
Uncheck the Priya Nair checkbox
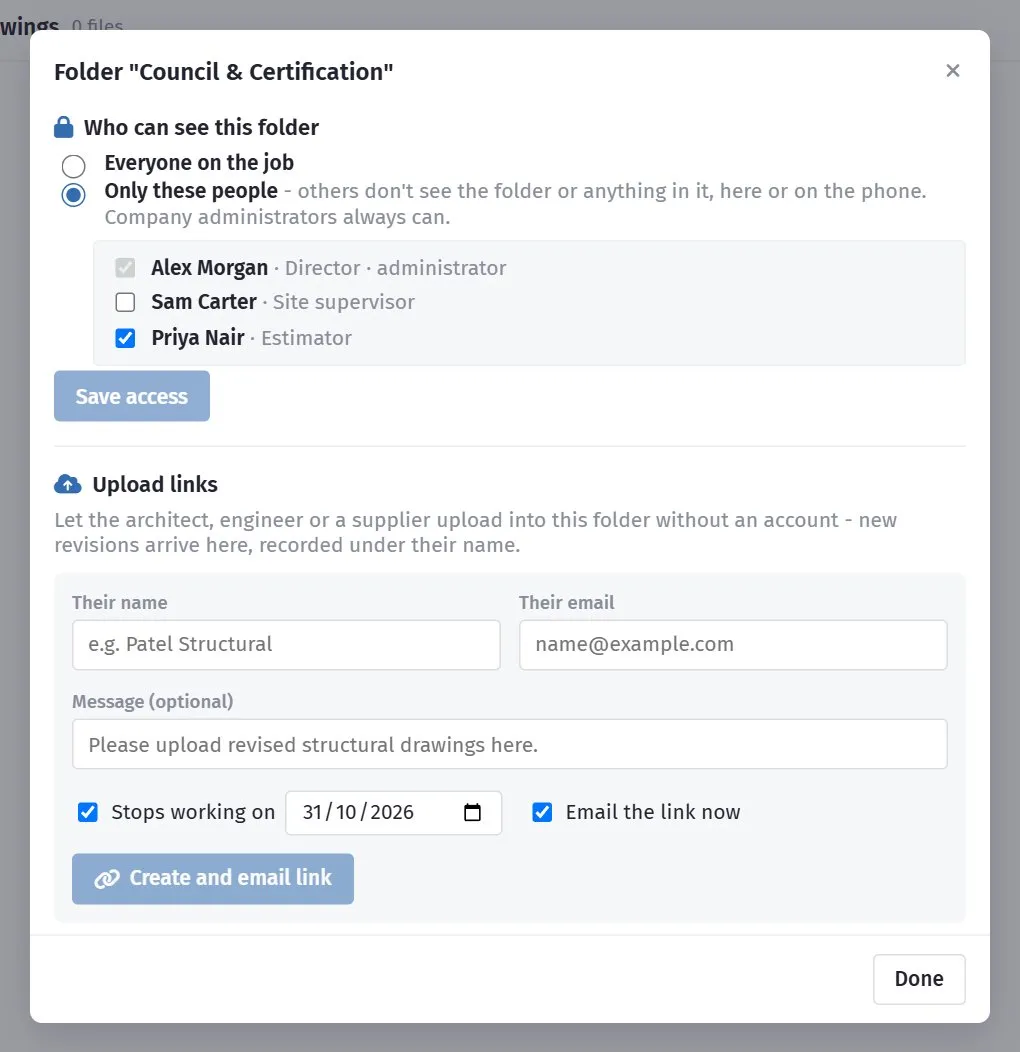125,337
